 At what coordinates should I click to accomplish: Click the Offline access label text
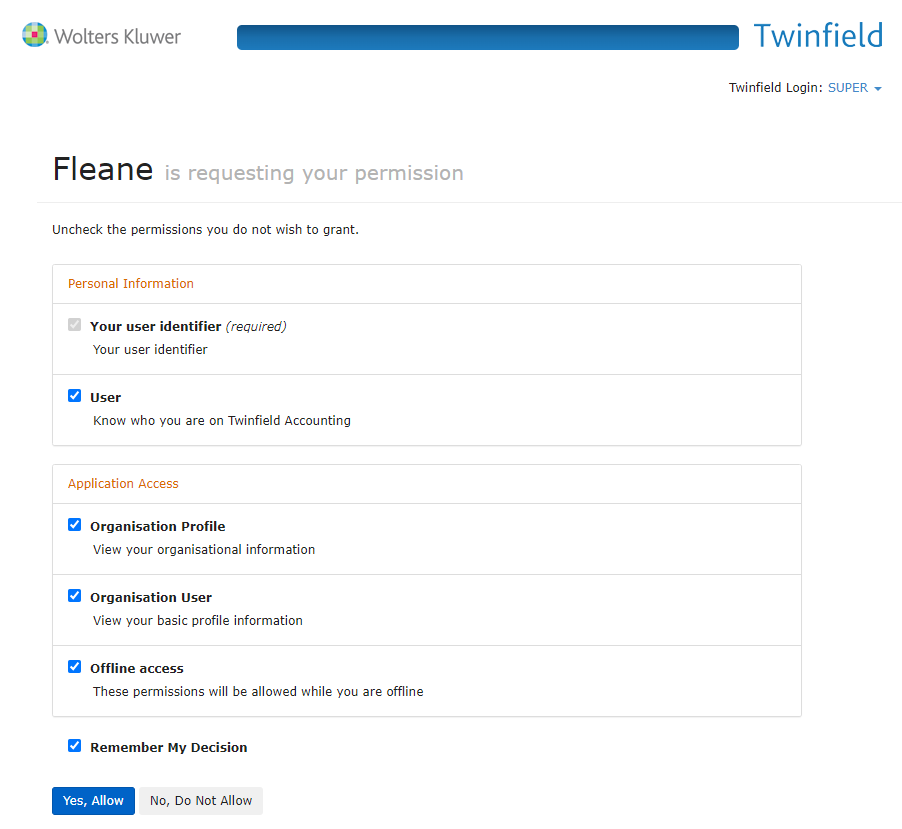pyautogui.click(x=137, y=669)
